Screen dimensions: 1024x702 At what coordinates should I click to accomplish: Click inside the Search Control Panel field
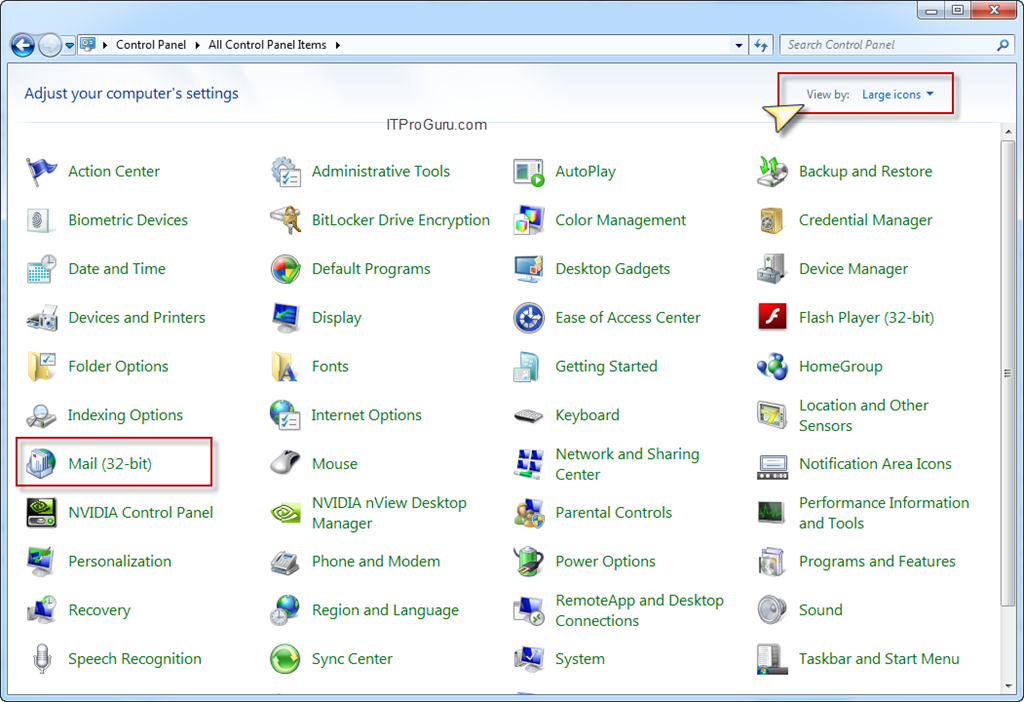point(890,44)
